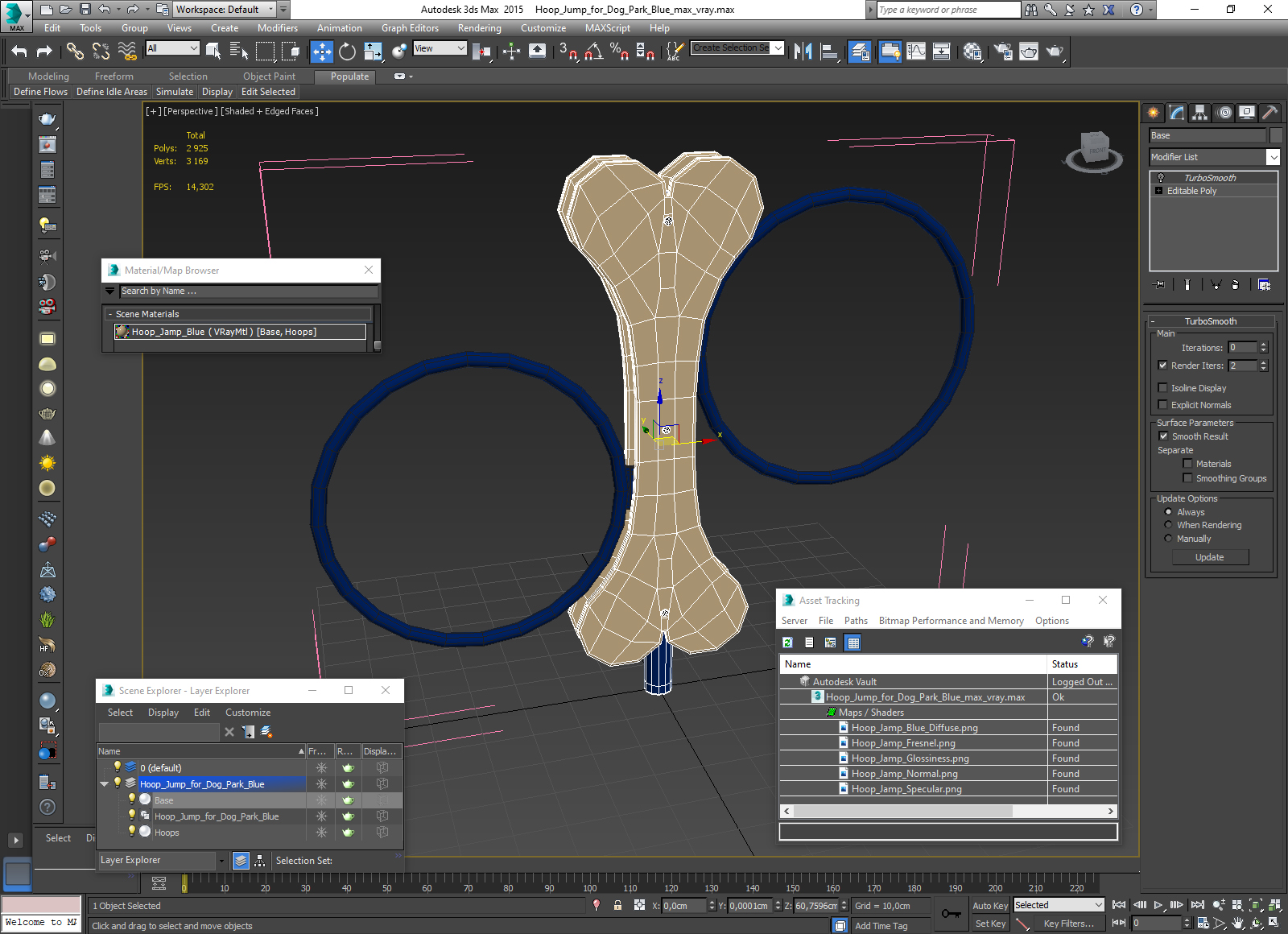The width and height of the screenshot is (1288, 934).
Task: Click the Zoom Extents Selected icon
Action: 1255,905
